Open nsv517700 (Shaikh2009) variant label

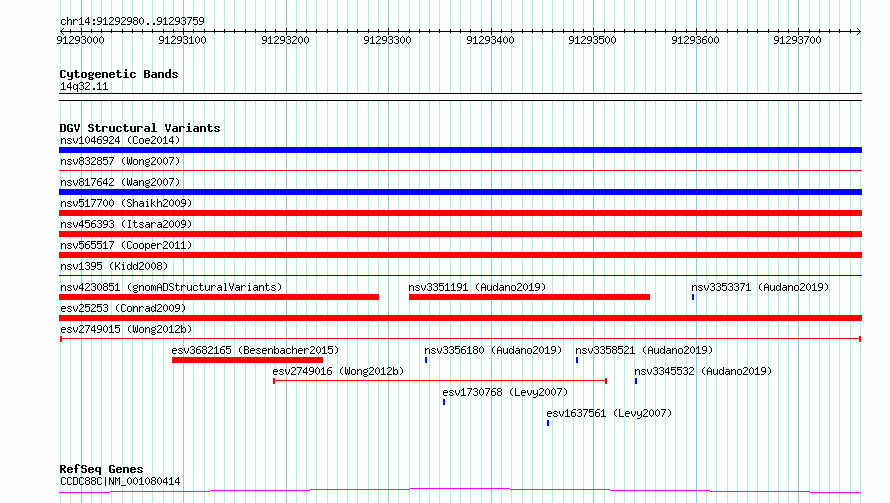pos(126,203)
